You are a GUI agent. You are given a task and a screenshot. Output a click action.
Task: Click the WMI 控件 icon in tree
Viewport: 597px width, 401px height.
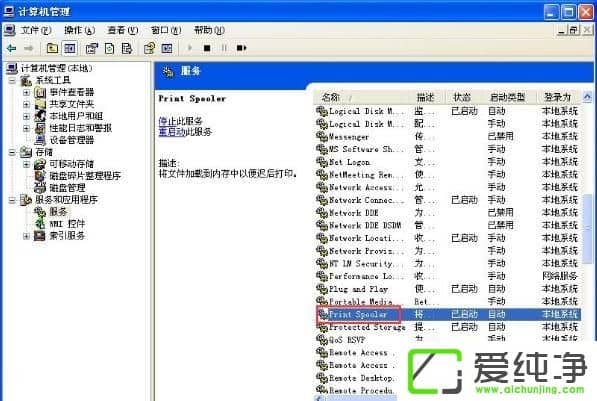(40, 224)
